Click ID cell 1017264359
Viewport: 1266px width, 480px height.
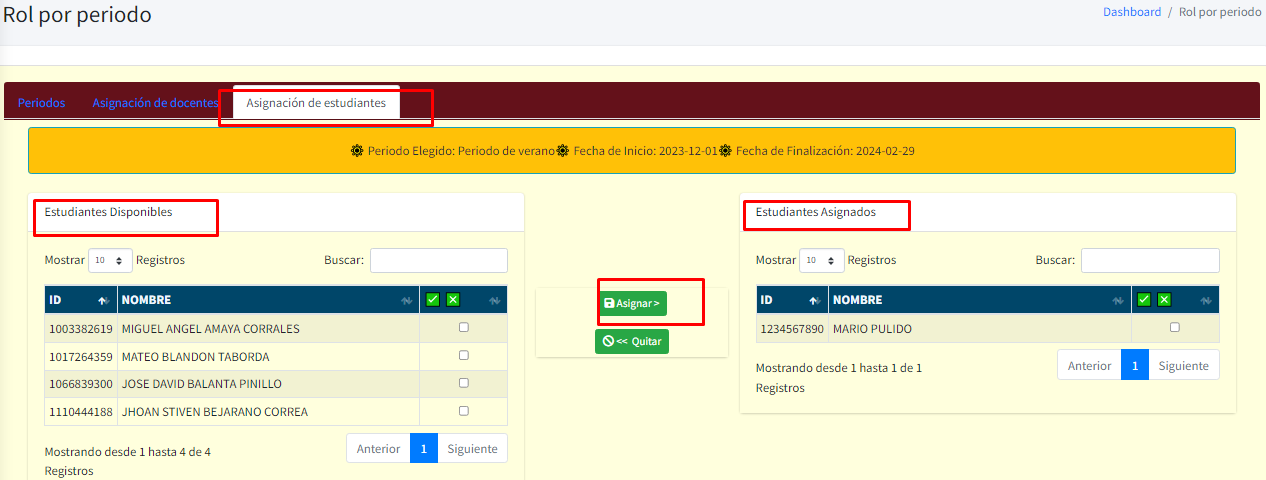(x=81, y=357)
